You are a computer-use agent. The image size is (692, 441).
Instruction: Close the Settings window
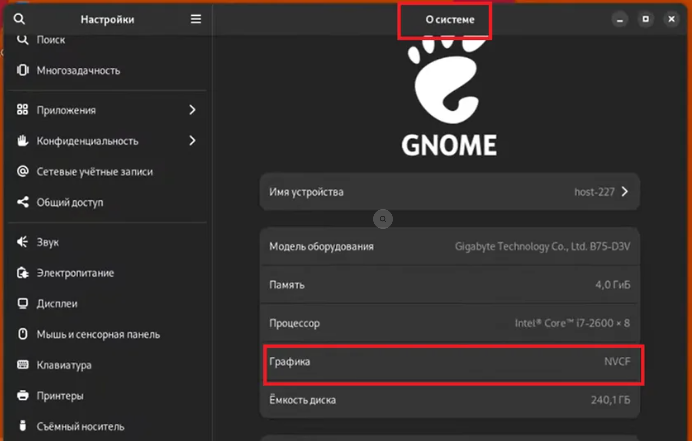(672, 19)
